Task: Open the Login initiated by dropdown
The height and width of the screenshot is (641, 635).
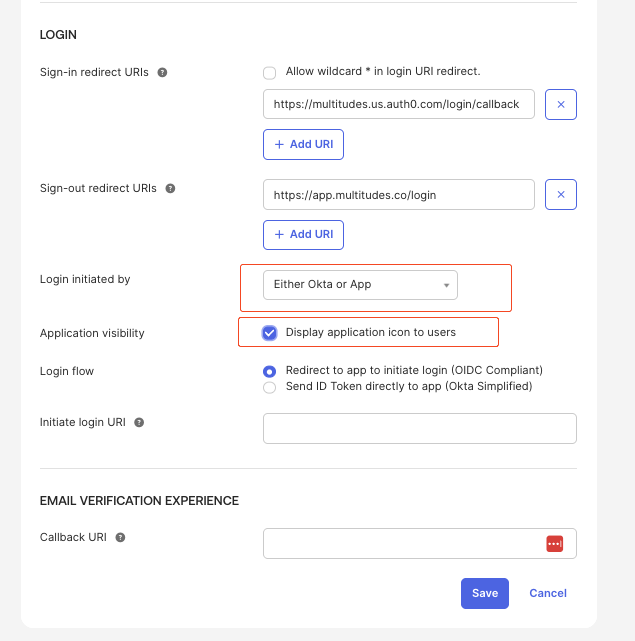Action: (360, 285)
